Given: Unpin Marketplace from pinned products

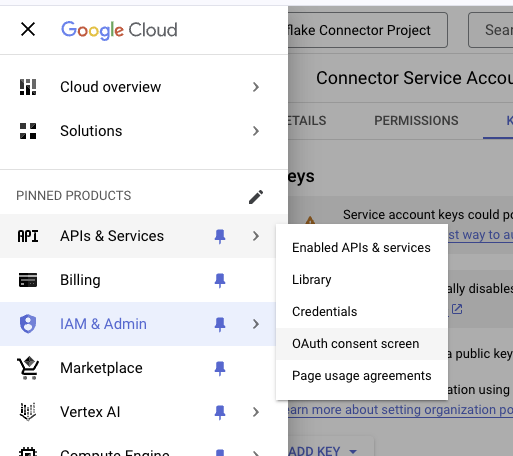Looking at the screenshot, I should click(220, 368).
